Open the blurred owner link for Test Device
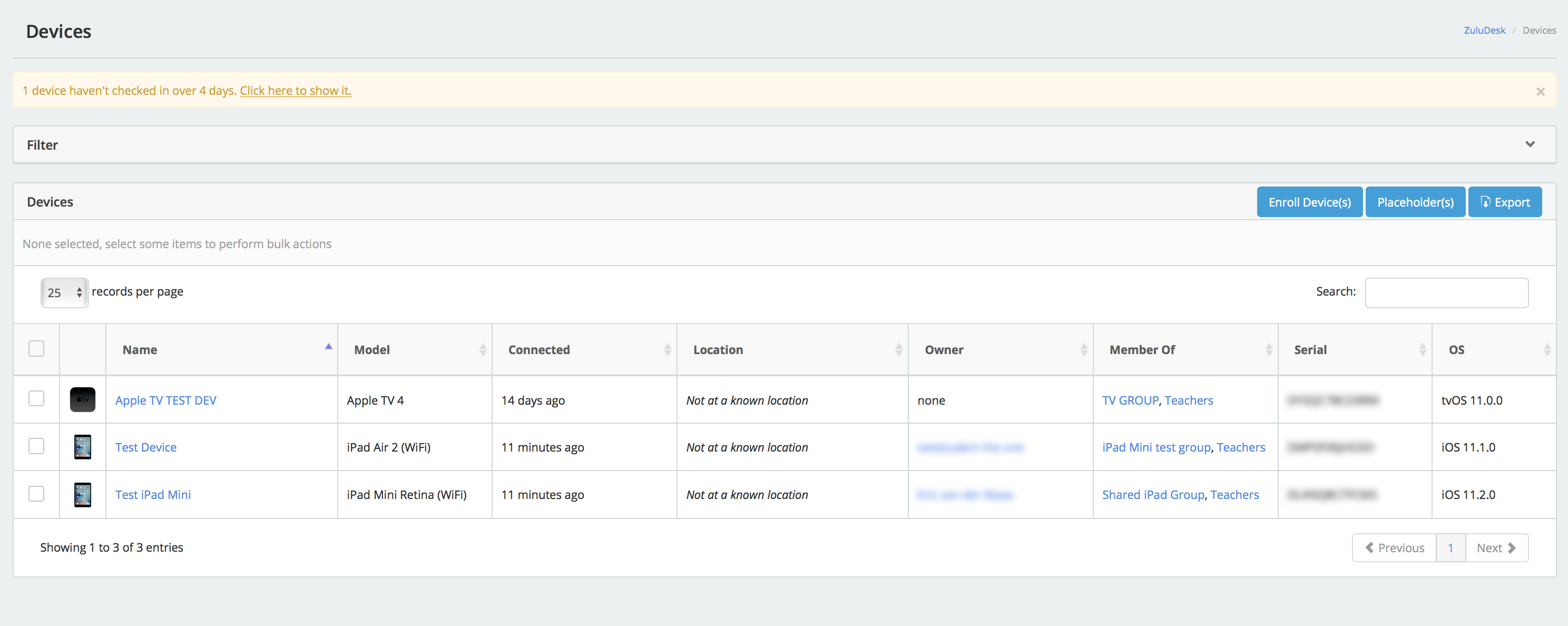The image size is (1568, 626). pyautogui.click(x=971, y=447)
